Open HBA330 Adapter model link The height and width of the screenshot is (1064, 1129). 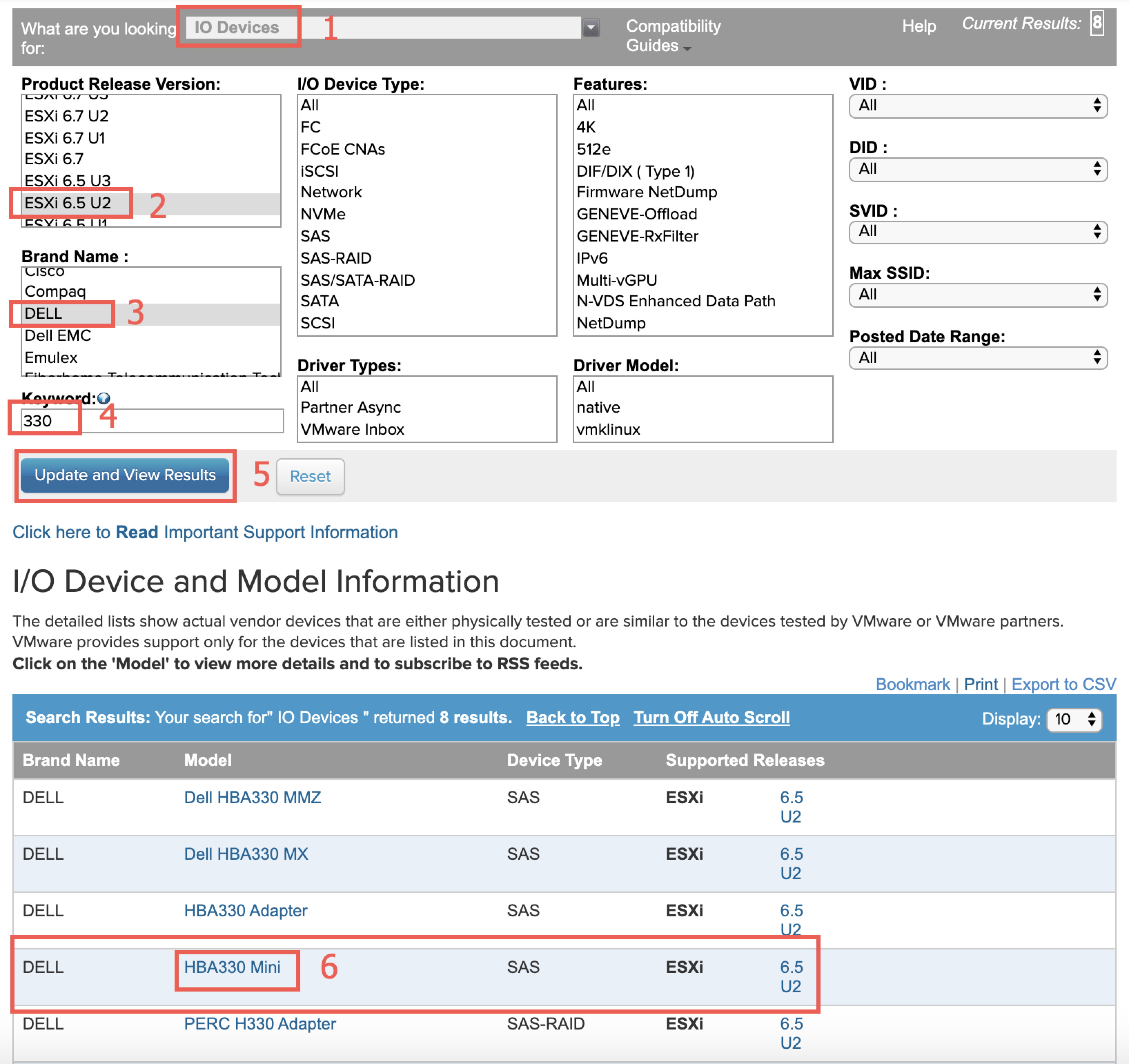[245, 911]
